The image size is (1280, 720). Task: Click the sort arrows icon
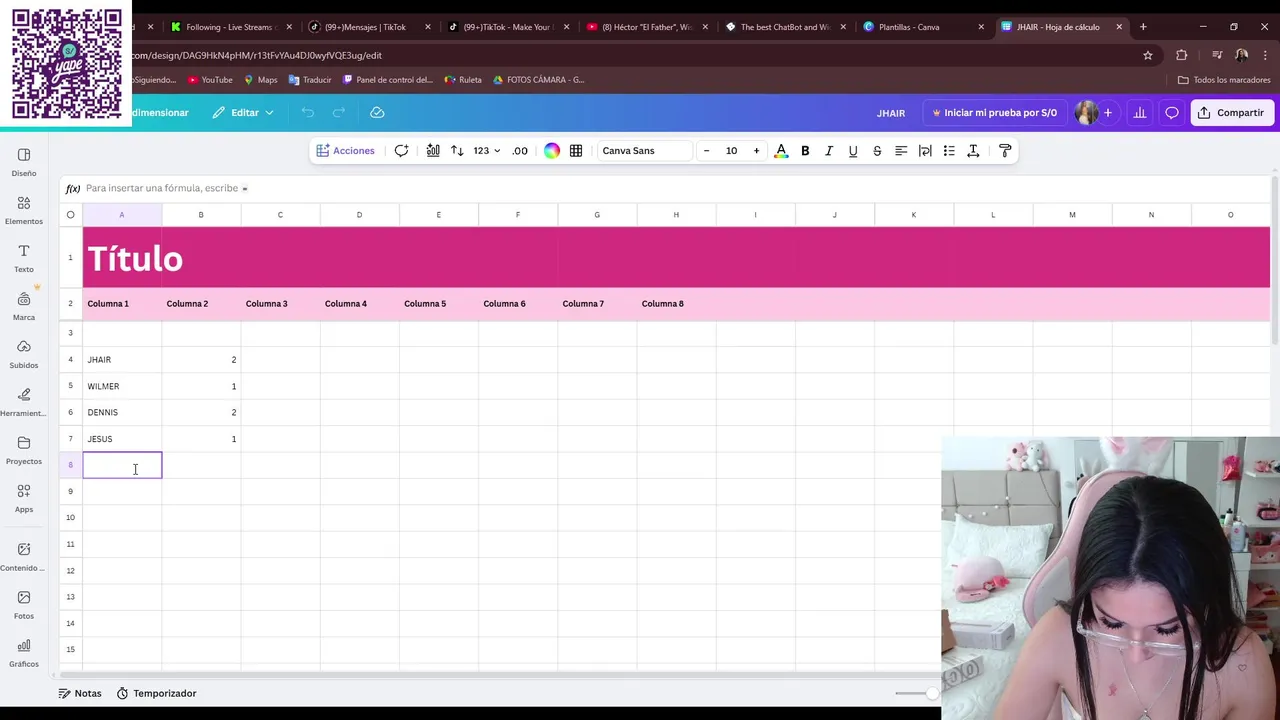tap(457, 151)
